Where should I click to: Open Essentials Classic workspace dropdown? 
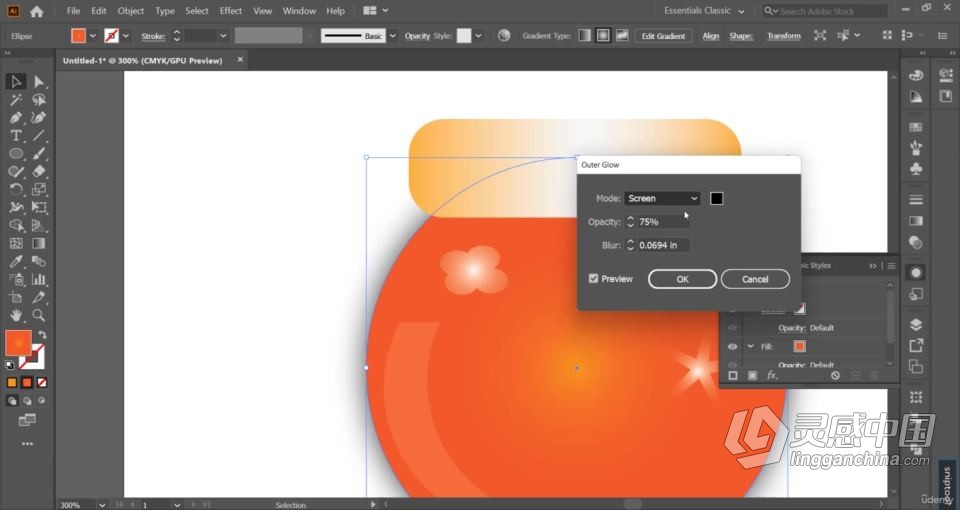click(704, 11)
